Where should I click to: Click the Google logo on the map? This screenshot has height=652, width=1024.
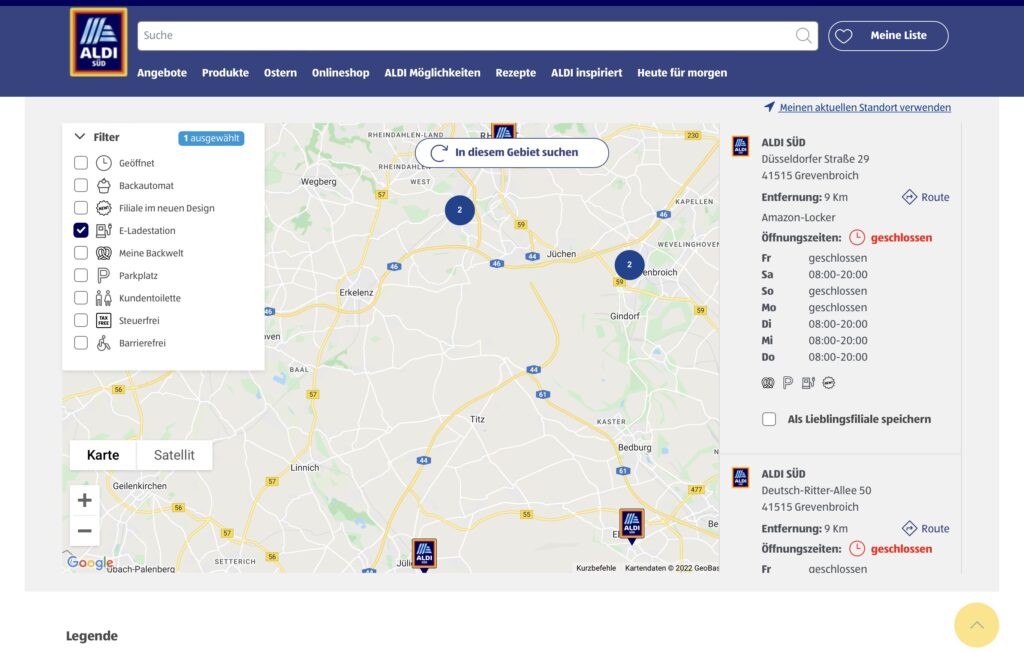pyautogui.click(x=90, y=562)
